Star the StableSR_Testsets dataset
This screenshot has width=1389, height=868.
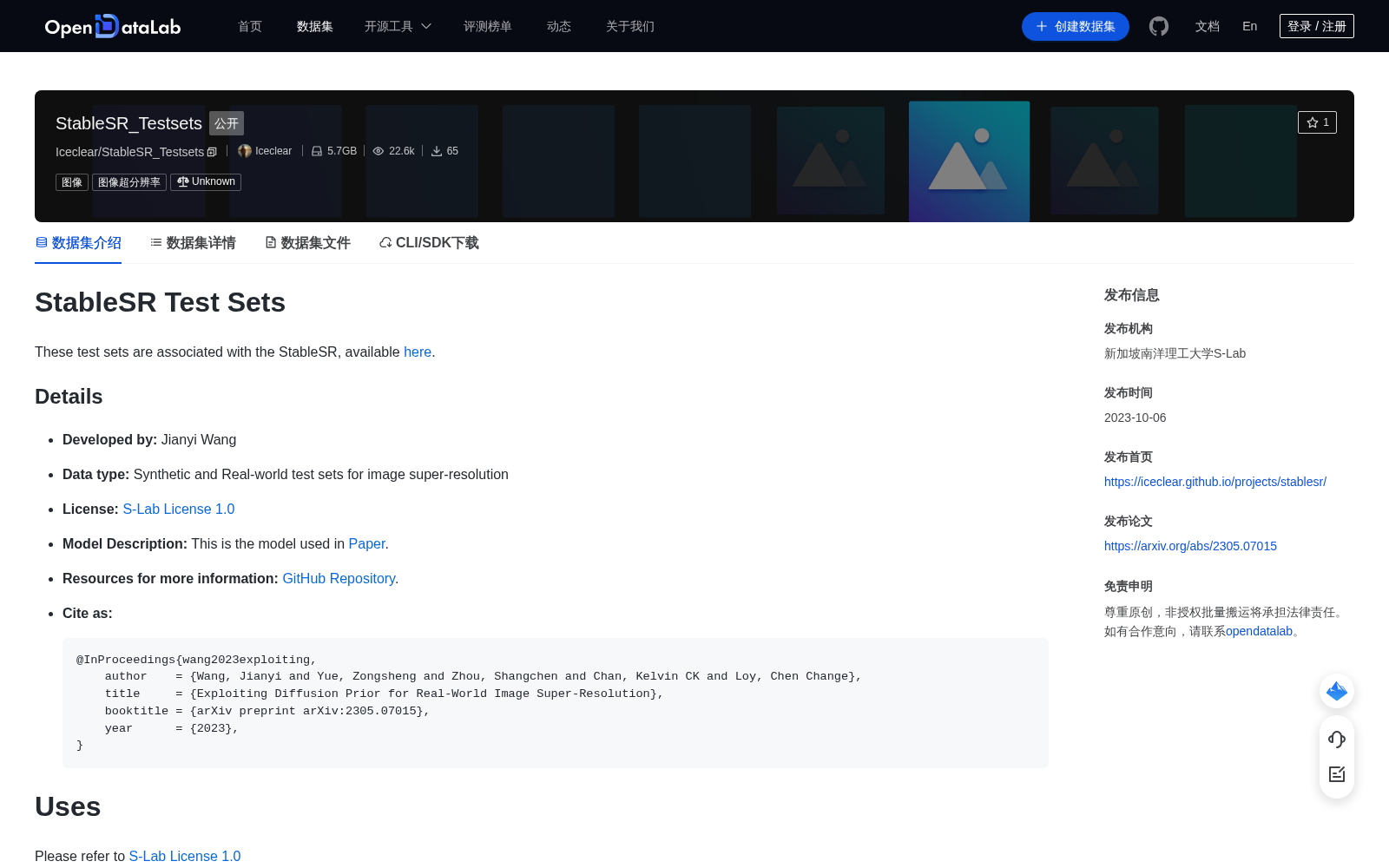[x=1317, y=122]
